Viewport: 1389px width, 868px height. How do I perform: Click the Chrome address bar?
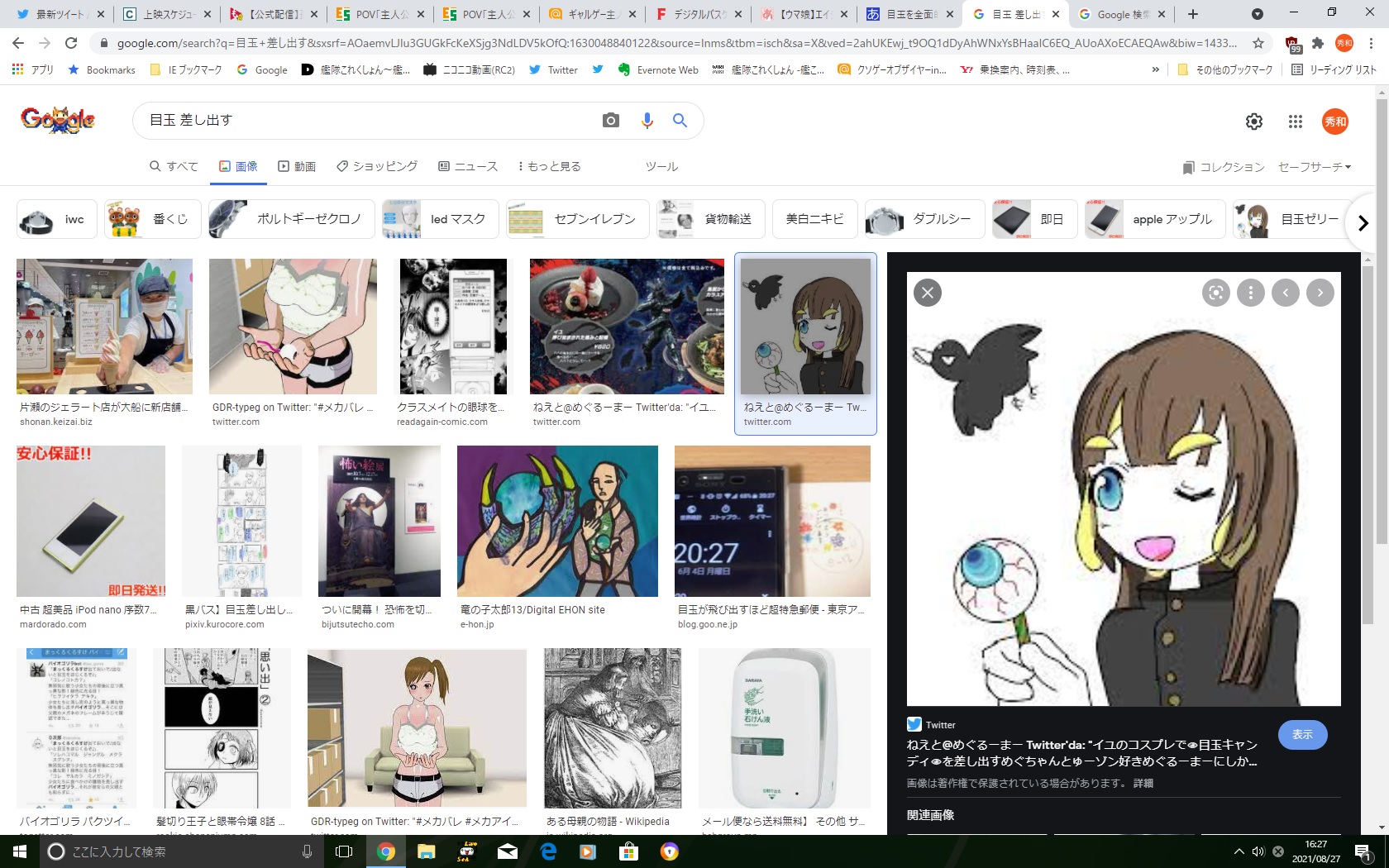coord(676,43)
